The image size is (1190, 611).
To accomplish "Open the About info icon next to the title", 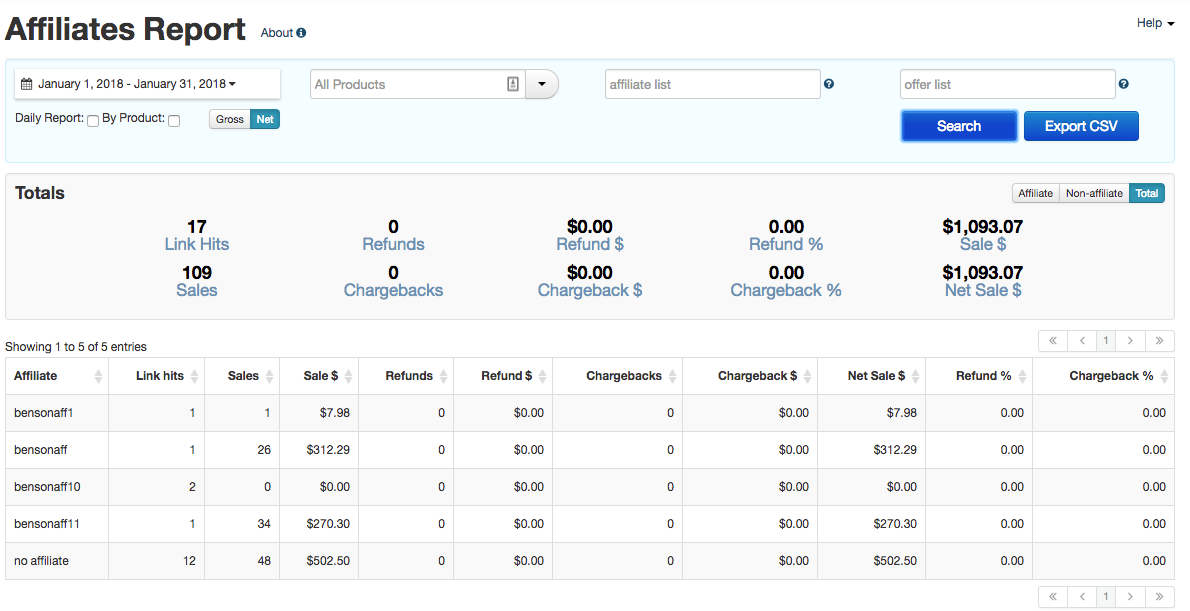I will point(304,32).
